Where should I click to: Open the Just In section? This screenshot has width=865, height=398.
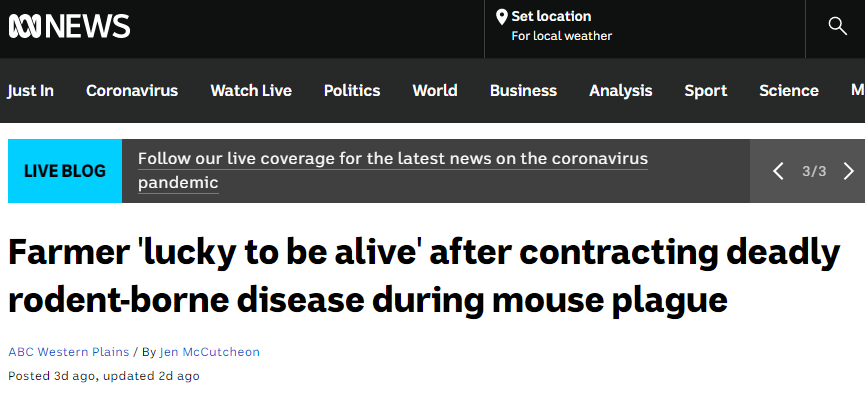pyautogui.click(x=30, y=91)
